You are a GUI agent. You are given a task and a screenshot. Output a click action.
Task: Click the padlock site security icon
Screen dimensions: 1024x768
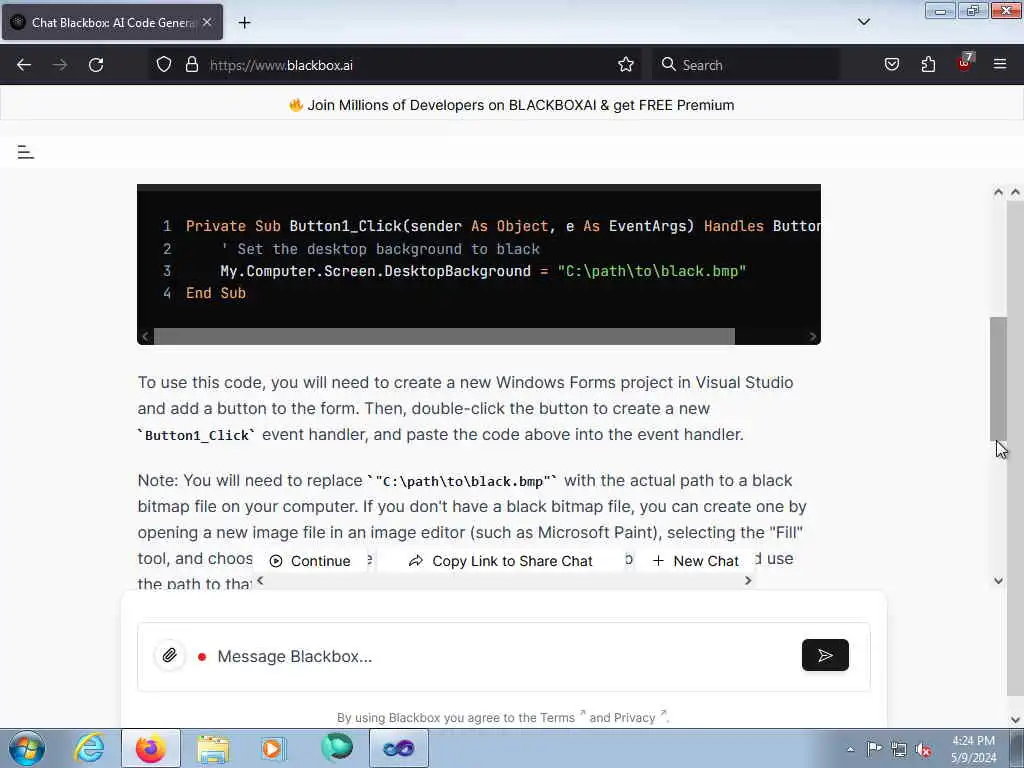coord(191,65)
